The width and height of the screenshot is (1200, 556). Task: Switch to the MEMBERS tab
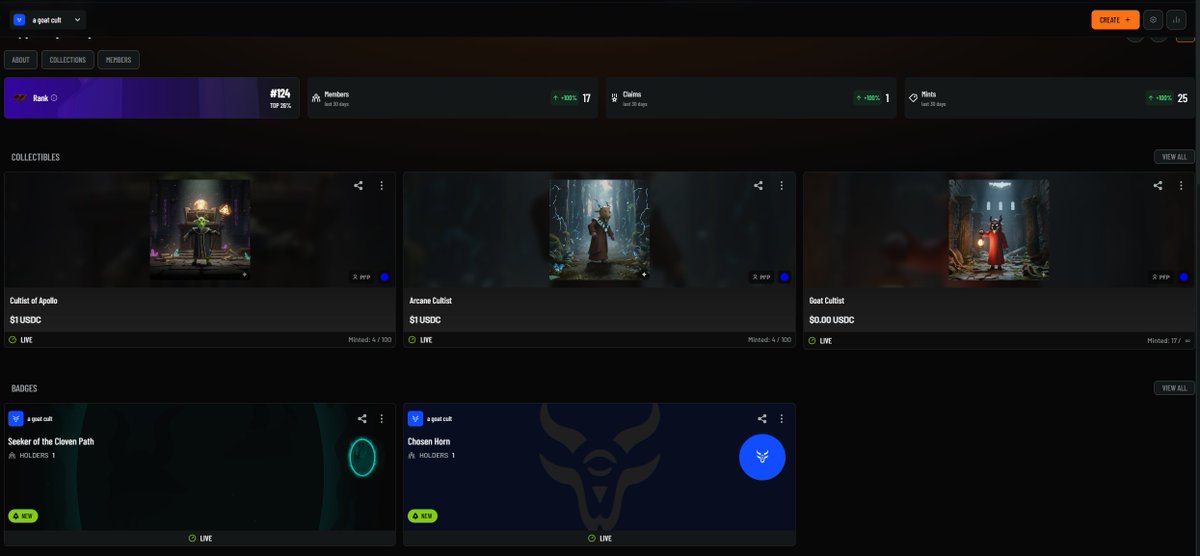click(x=118, y=60)
